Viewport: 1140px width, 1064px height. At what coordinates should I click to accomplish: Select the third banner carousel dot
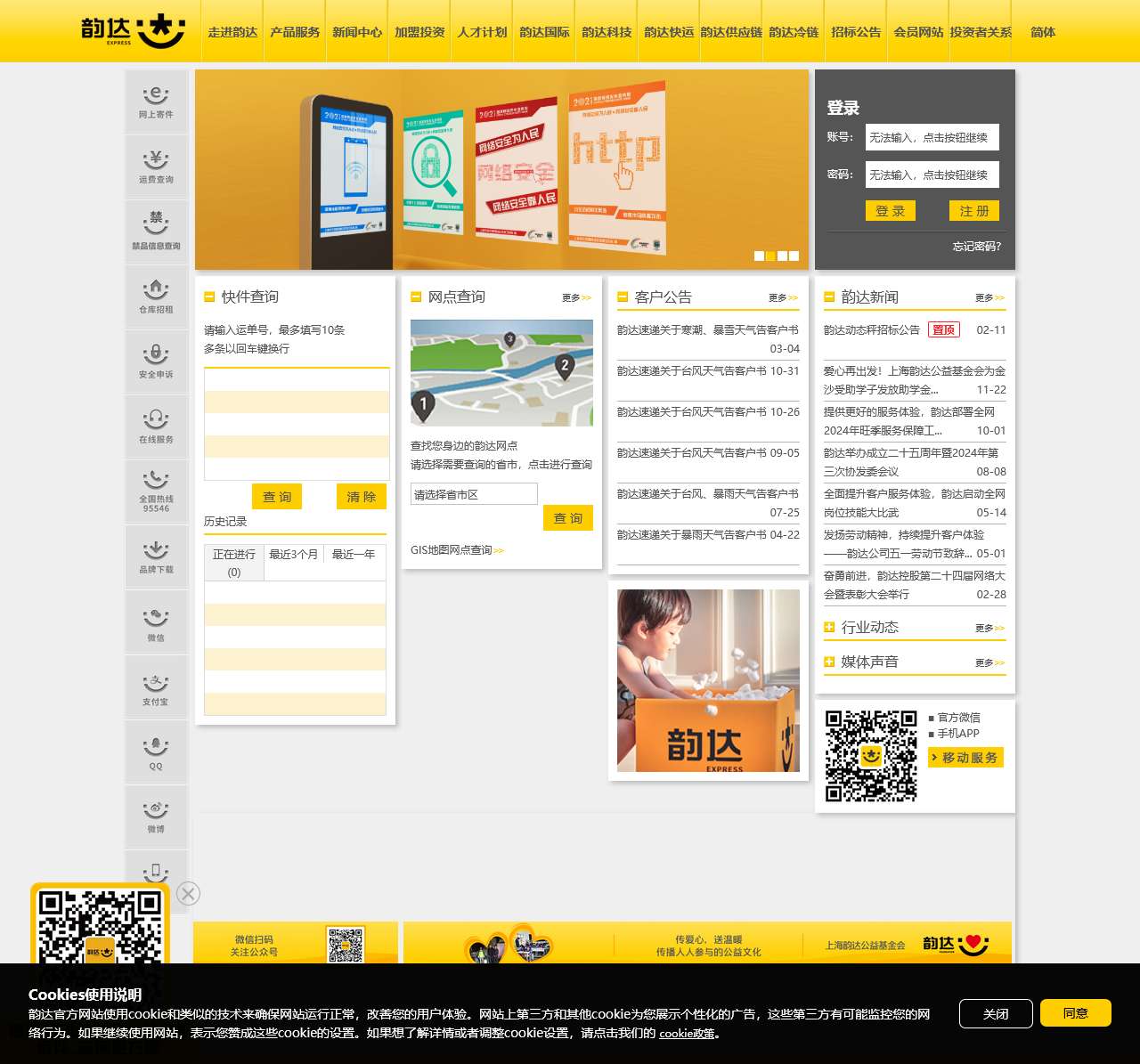pos(782,256)
